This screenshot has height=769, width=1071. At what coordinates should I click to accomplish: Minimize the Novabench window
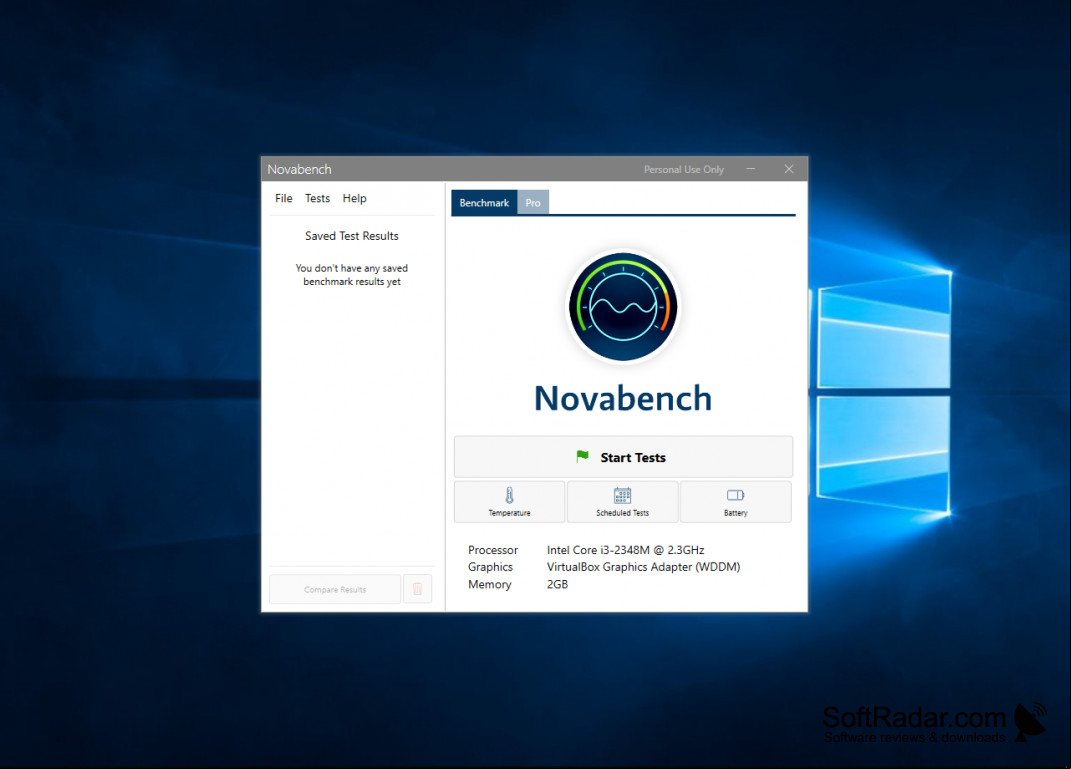click(x=751, y=169)
